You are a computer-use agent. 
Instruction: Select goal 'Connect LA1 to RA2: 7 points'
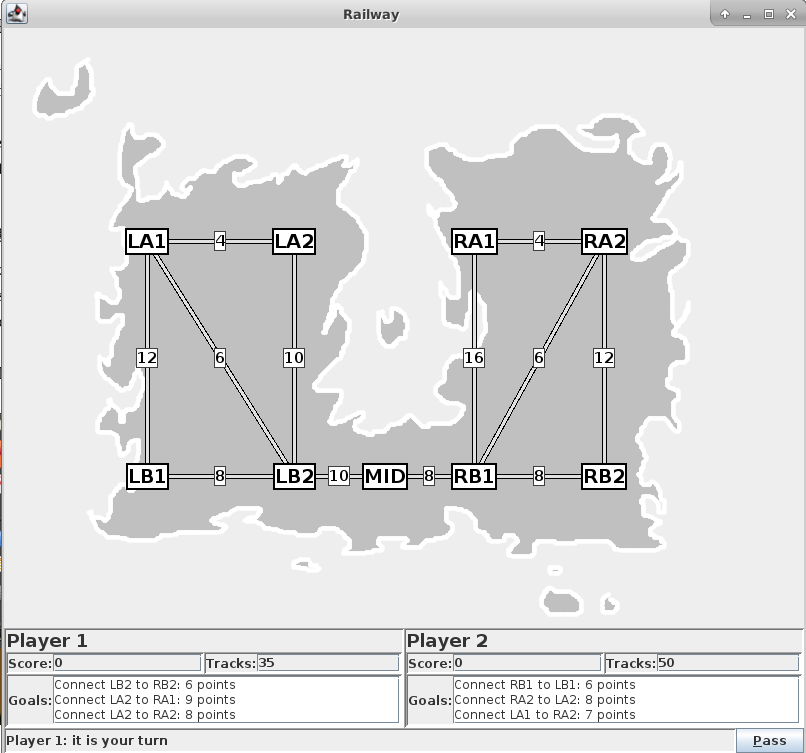[x=544, y=714]
